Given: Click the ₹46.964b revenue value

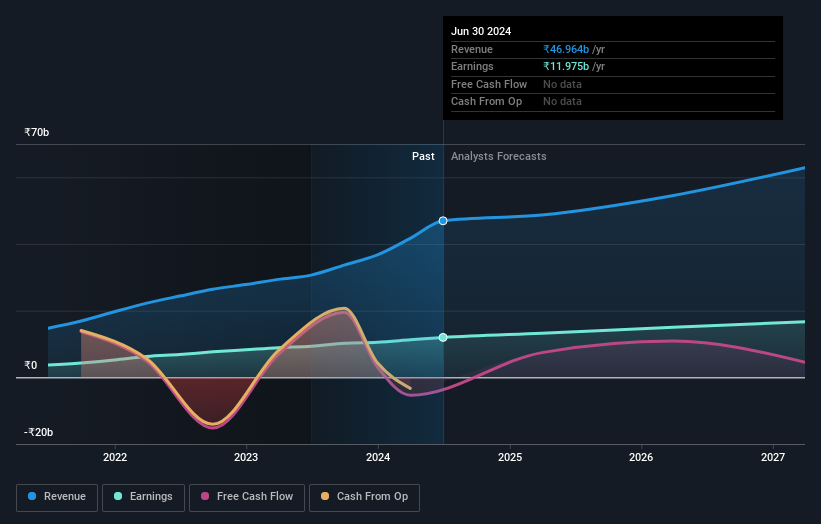Looking at the screenshot, I should click(566, 49).
